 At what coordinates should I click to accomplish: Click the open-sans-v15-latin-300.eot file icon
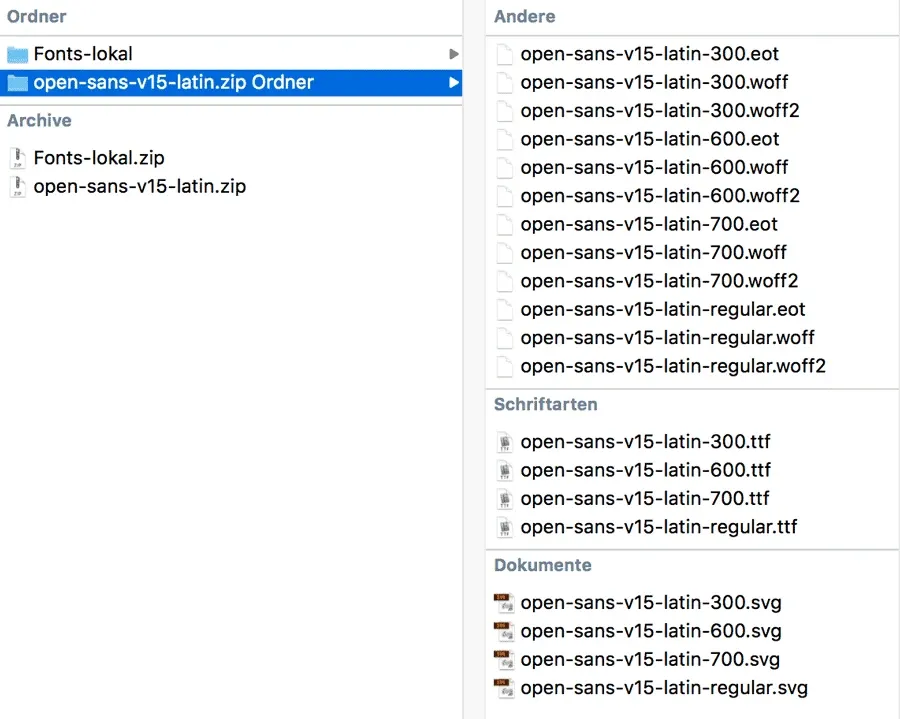pos(505,54)
